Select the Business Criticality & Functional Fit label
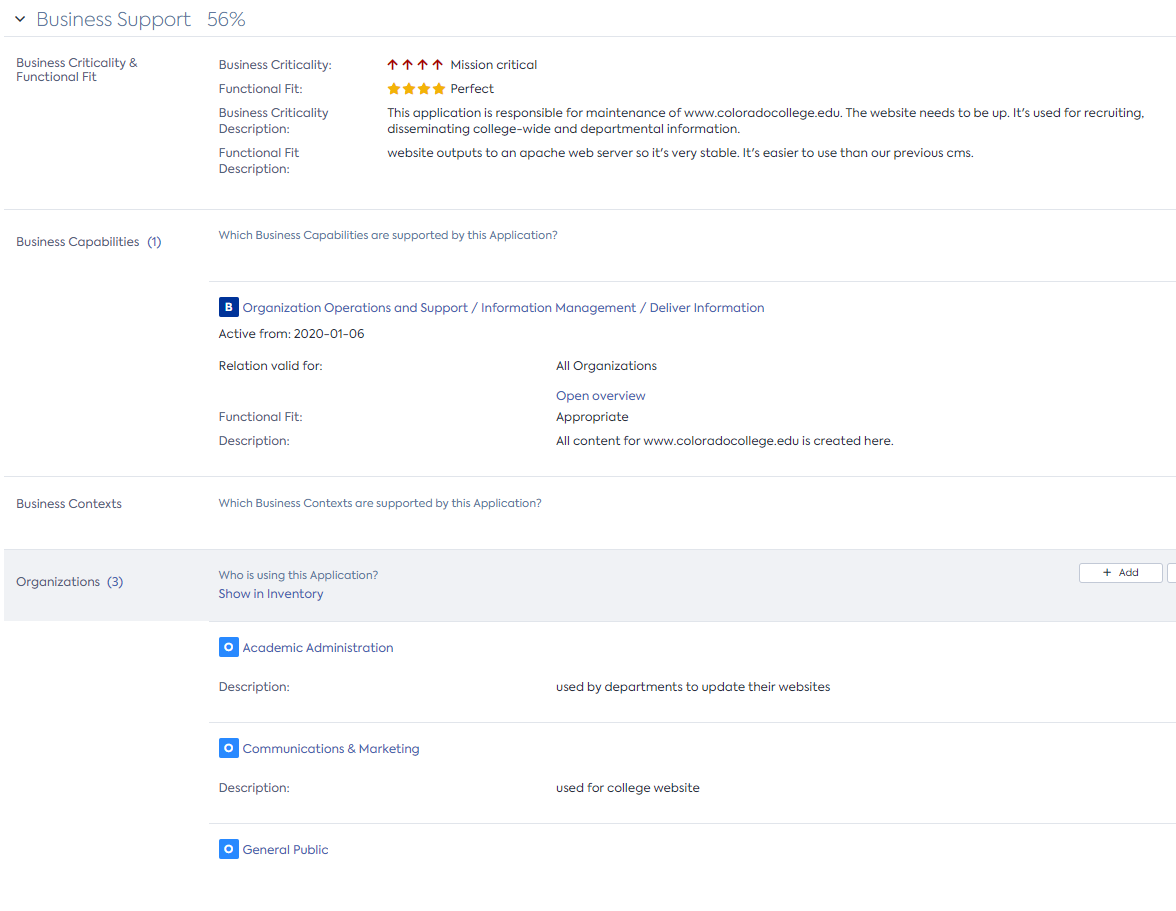The height and width of the screenshot is (911, 1176). pos(77,70)
